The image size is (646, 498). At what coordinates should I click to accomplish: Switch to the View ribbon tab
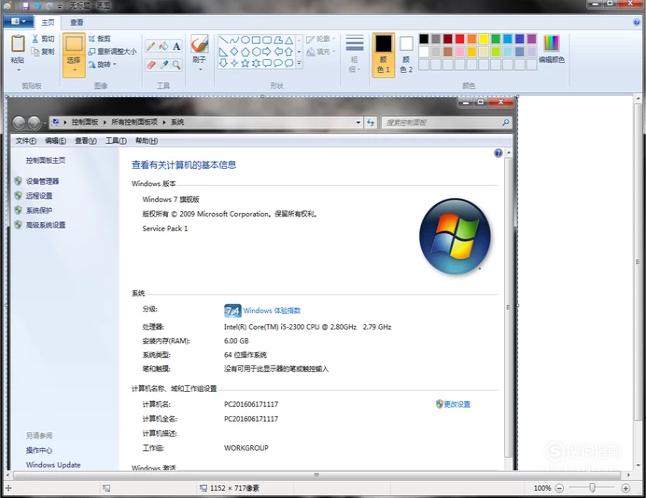click(77, 22)
